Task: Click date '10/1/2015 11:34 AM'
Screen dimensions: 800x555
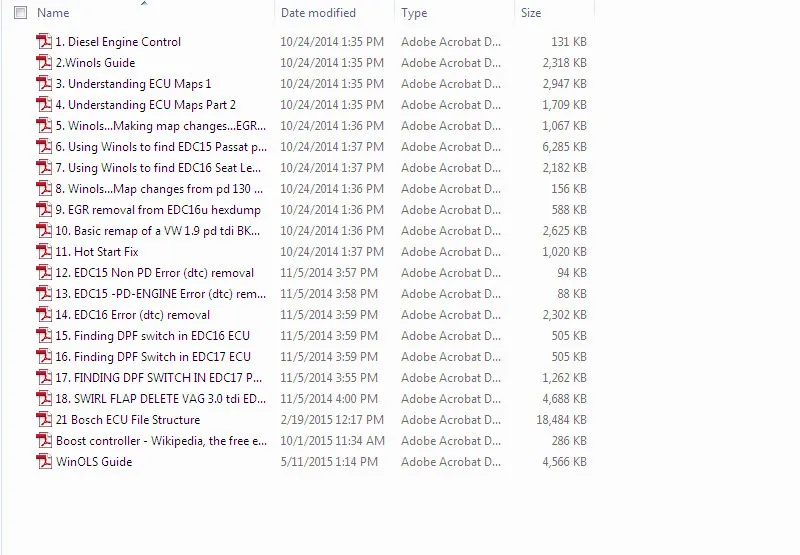Action: (333, 441)
